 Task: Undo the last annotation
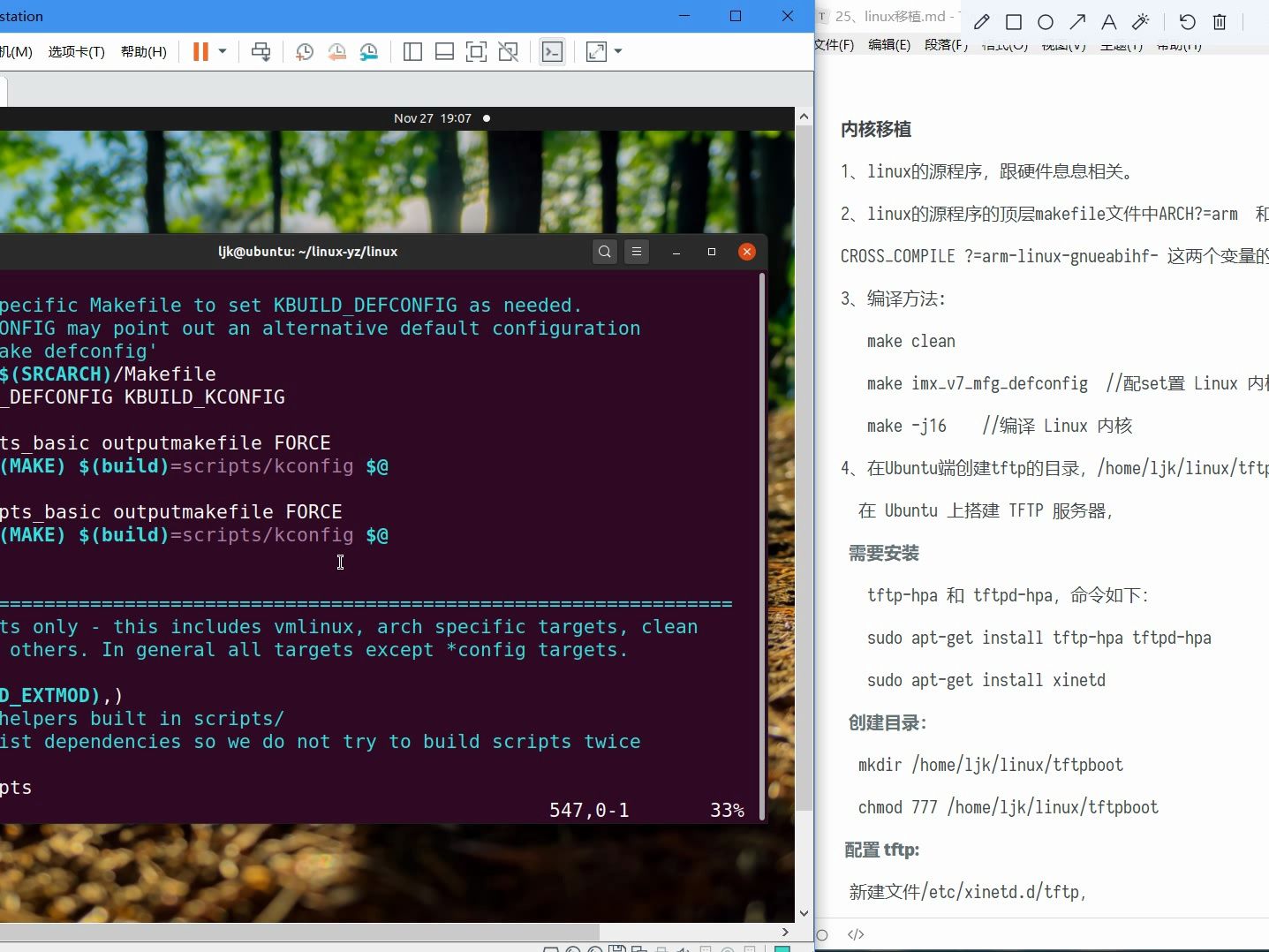(1188, 22)
